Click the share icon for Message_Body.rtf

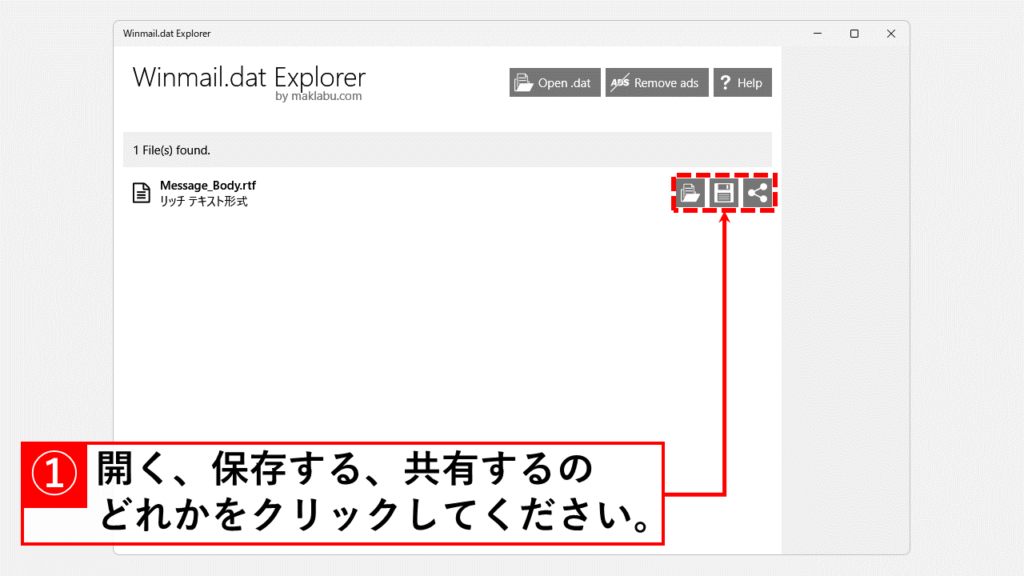pyautogui.click(x=757, y=193)
